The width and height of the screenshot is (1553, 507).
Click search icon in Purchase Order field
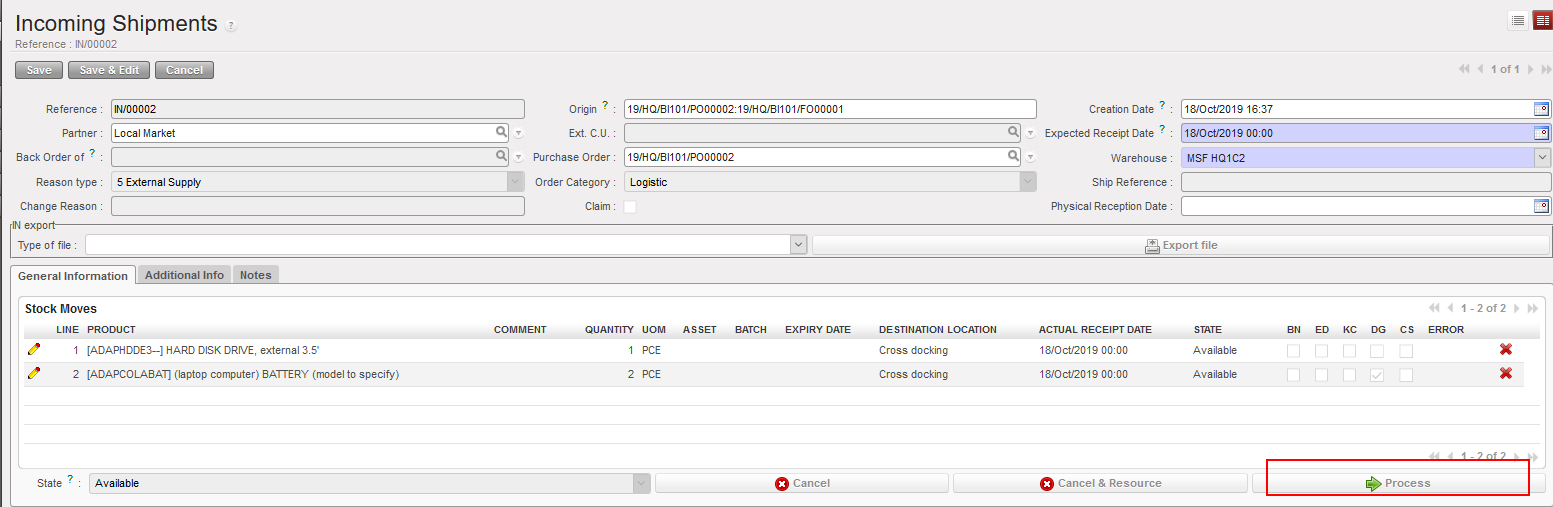[1013, 157]
